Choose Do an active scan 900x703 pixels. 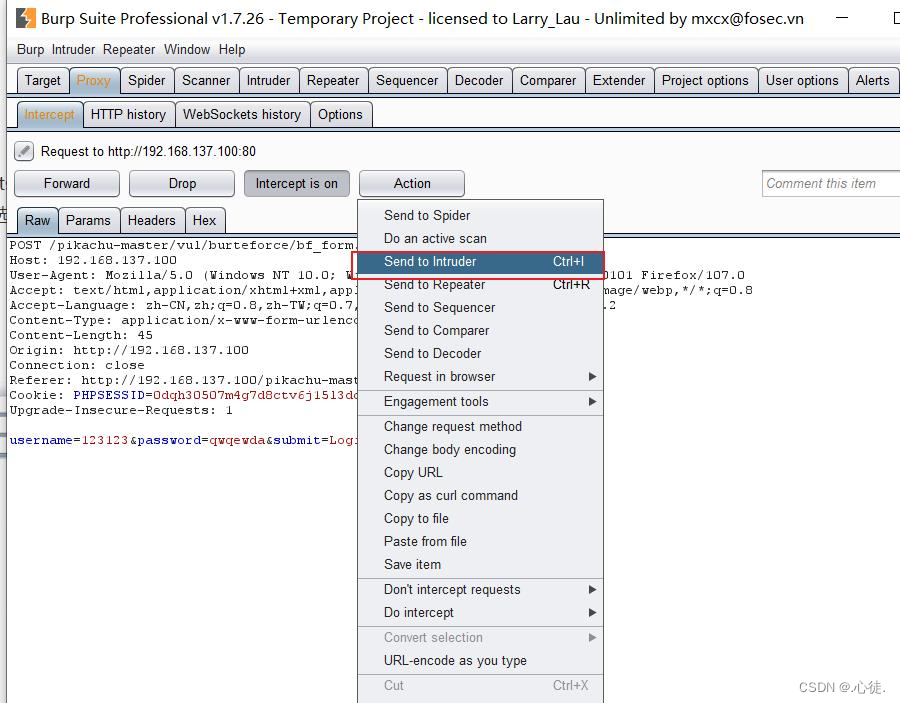(x=480, y=239)
